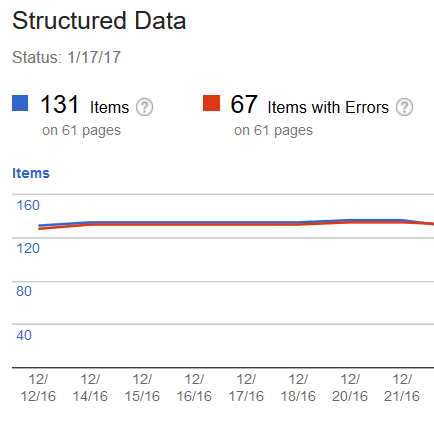Image resolution: width=434 pixels, height=422 pixels.
Task: Click the help icon beside Items
Action: click(x=144, y=107)
